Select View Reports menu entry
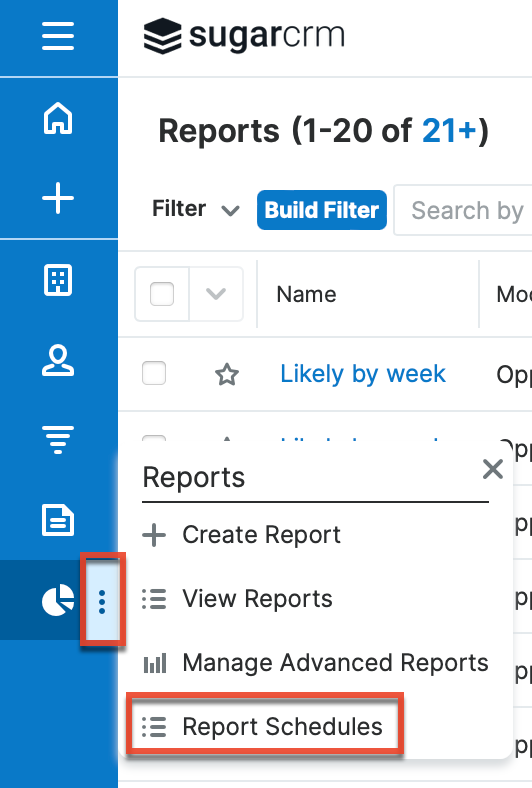The image size is (532, 788). coord(237,599)
